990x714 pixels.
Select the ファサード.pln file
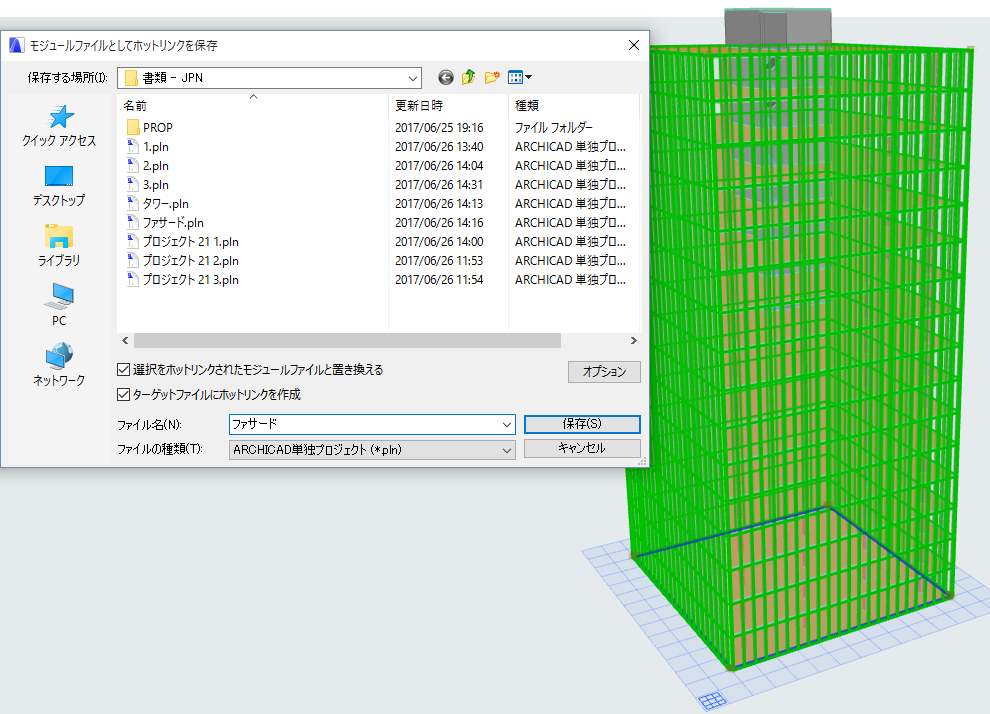[173, 222]
